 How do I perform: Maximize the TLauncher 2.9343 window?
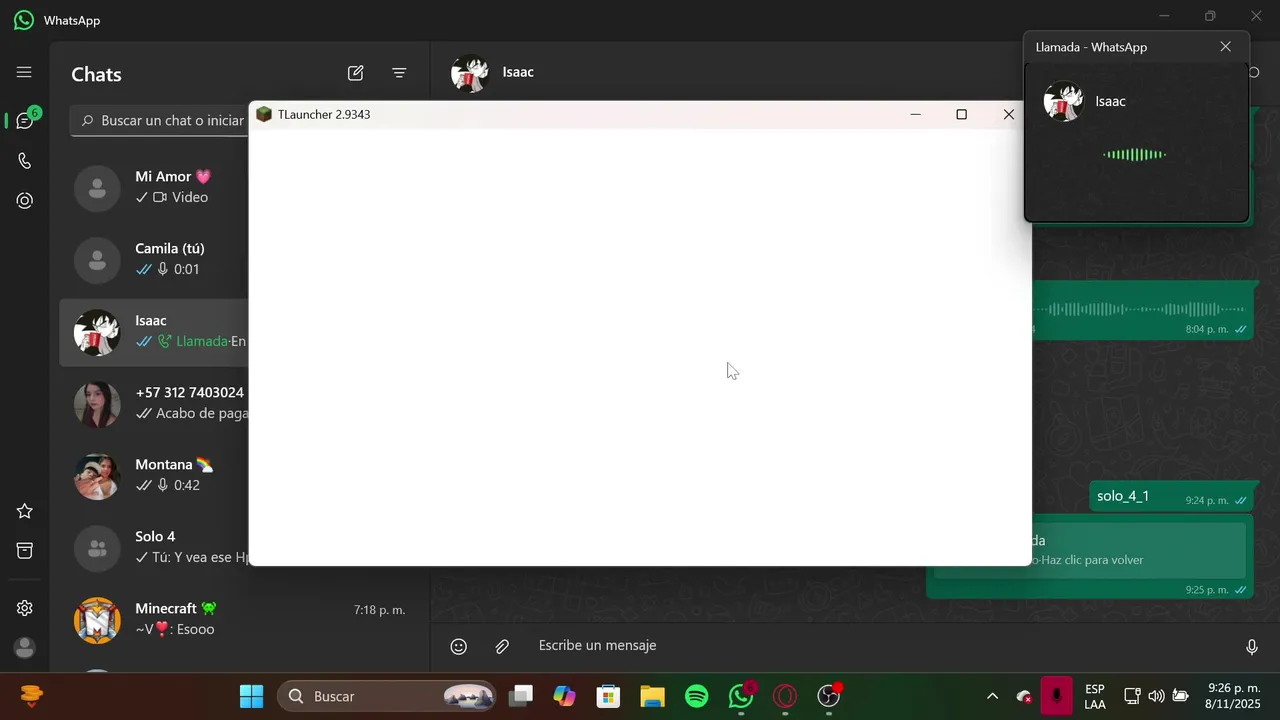tap(962, 115)
